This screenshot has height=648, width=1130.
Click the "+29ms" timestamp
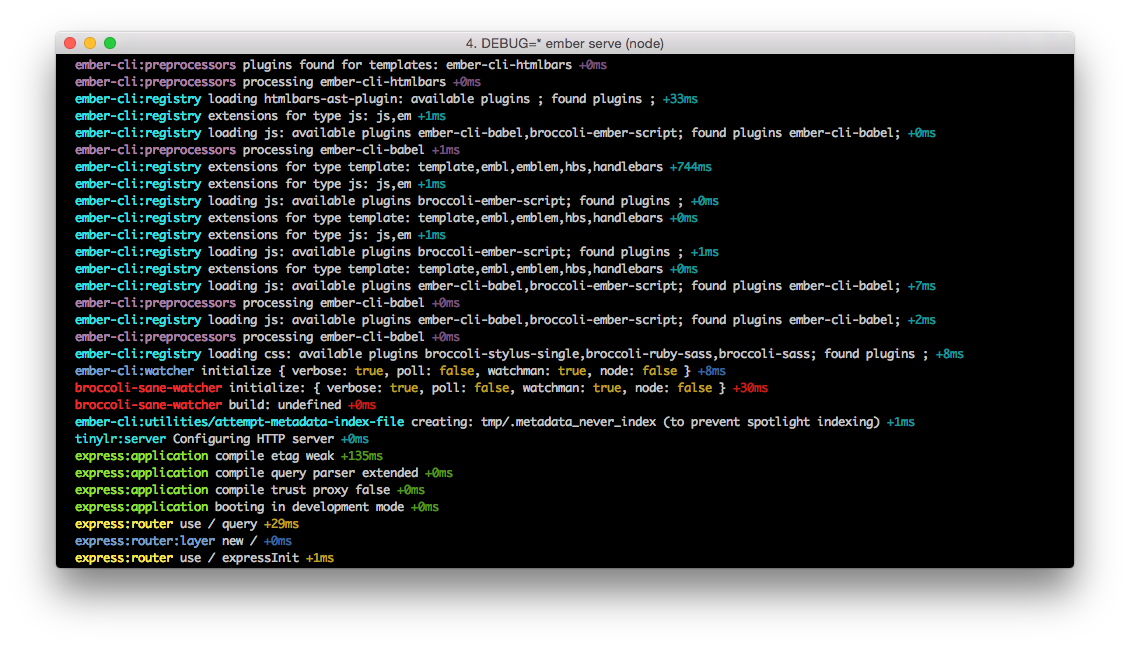coord(281,524)
